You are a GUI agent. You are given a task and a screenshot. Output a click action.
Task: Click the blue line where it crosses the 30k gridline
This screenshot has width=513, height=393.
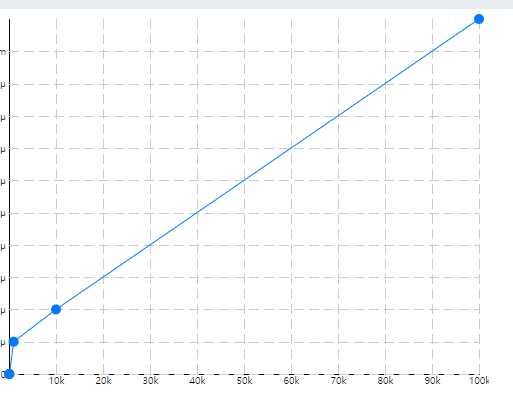(x=150, y=245)
